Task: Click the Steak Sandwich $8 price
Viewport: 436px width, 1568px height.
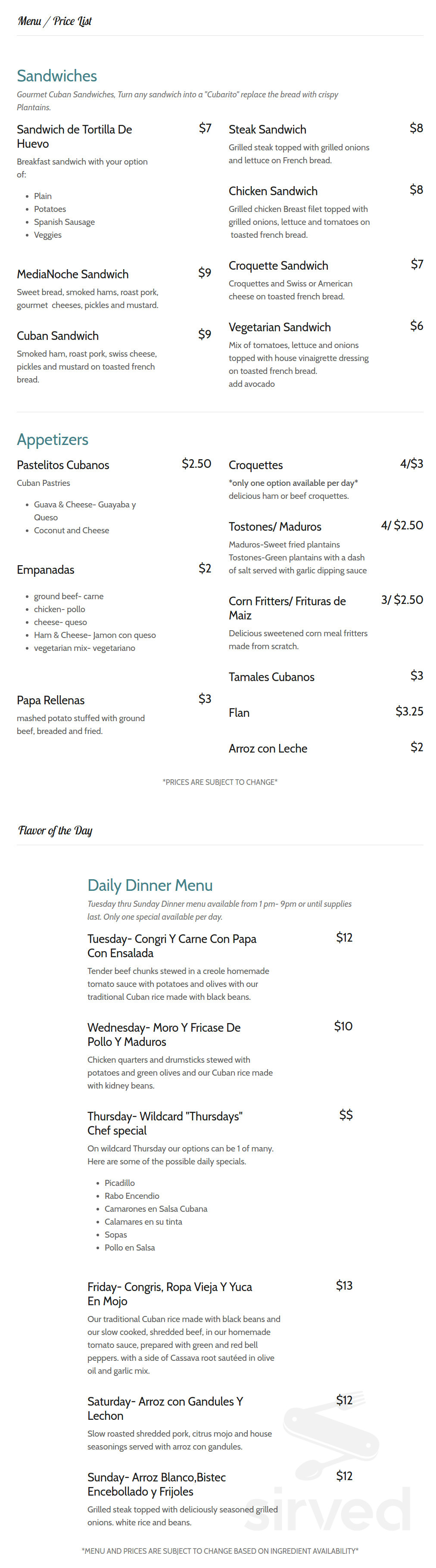Action: click(417, 128)
